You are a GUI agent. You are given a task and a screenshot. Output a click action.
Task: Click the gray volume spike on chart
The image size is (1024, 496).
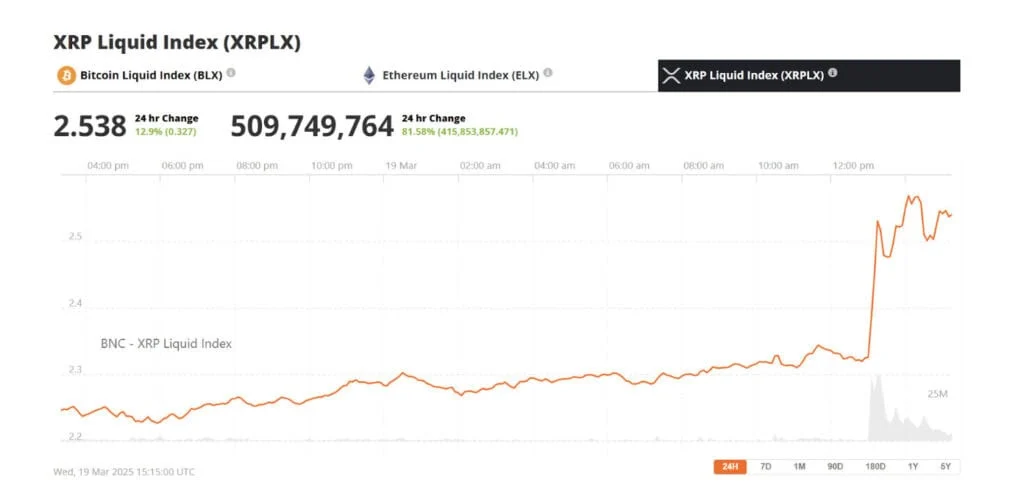coord(878,410)
